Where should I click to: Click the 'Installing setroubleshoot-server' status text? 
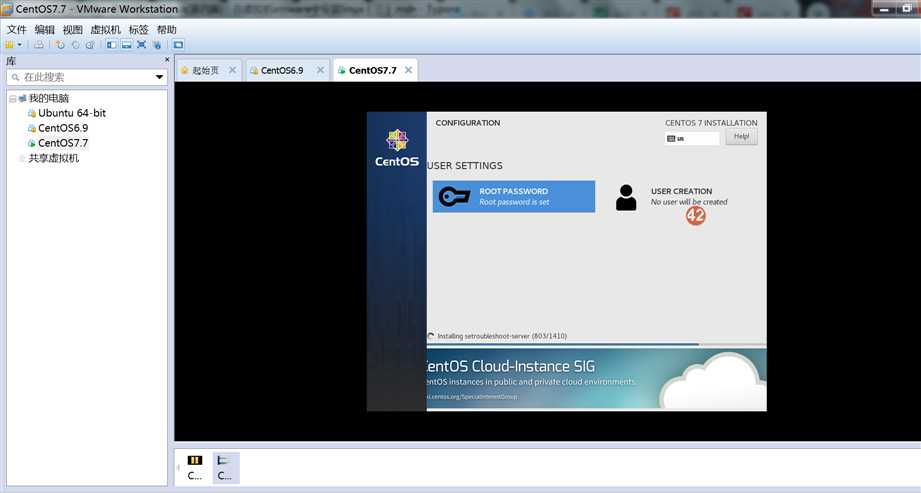(x=502, y=336)
